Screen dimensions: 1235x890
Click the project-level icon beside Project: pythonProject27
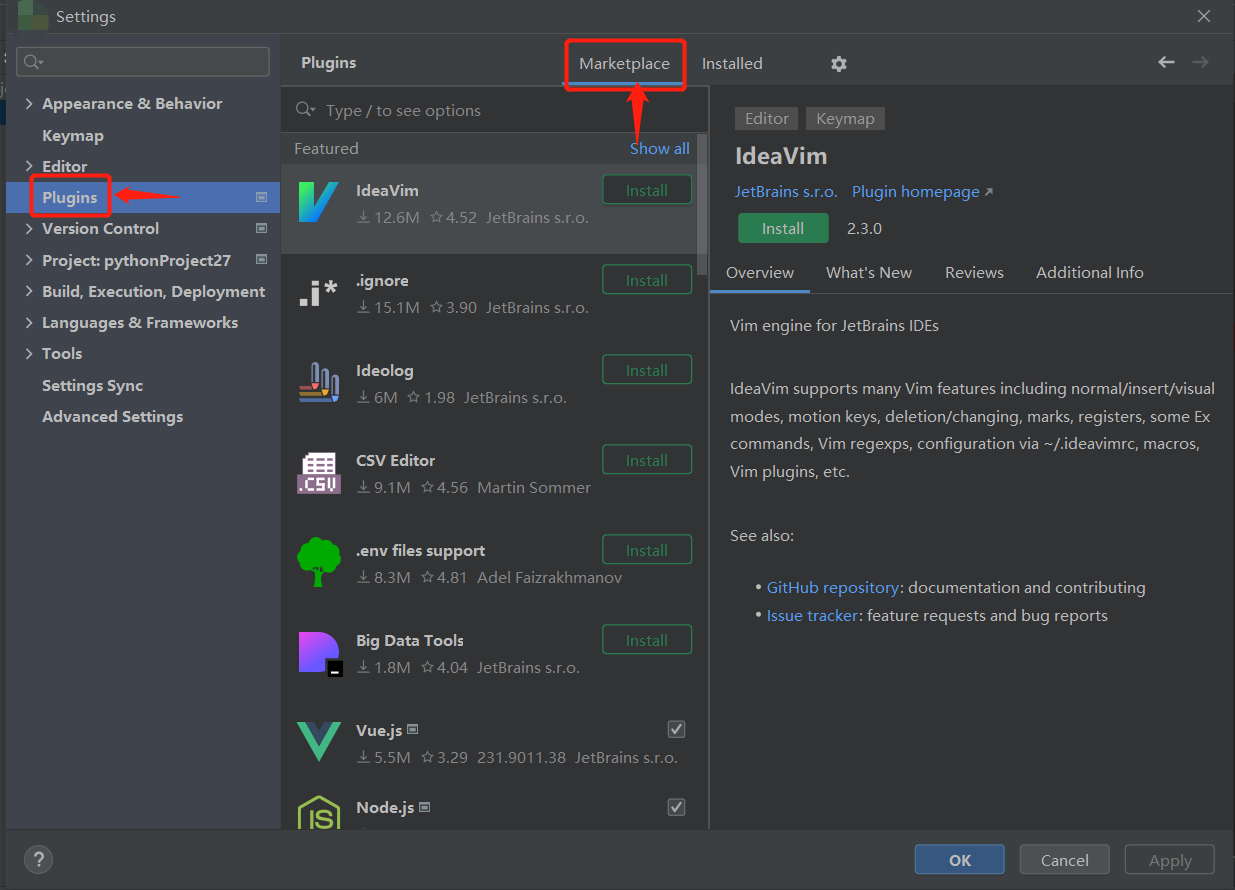(262, 260)
